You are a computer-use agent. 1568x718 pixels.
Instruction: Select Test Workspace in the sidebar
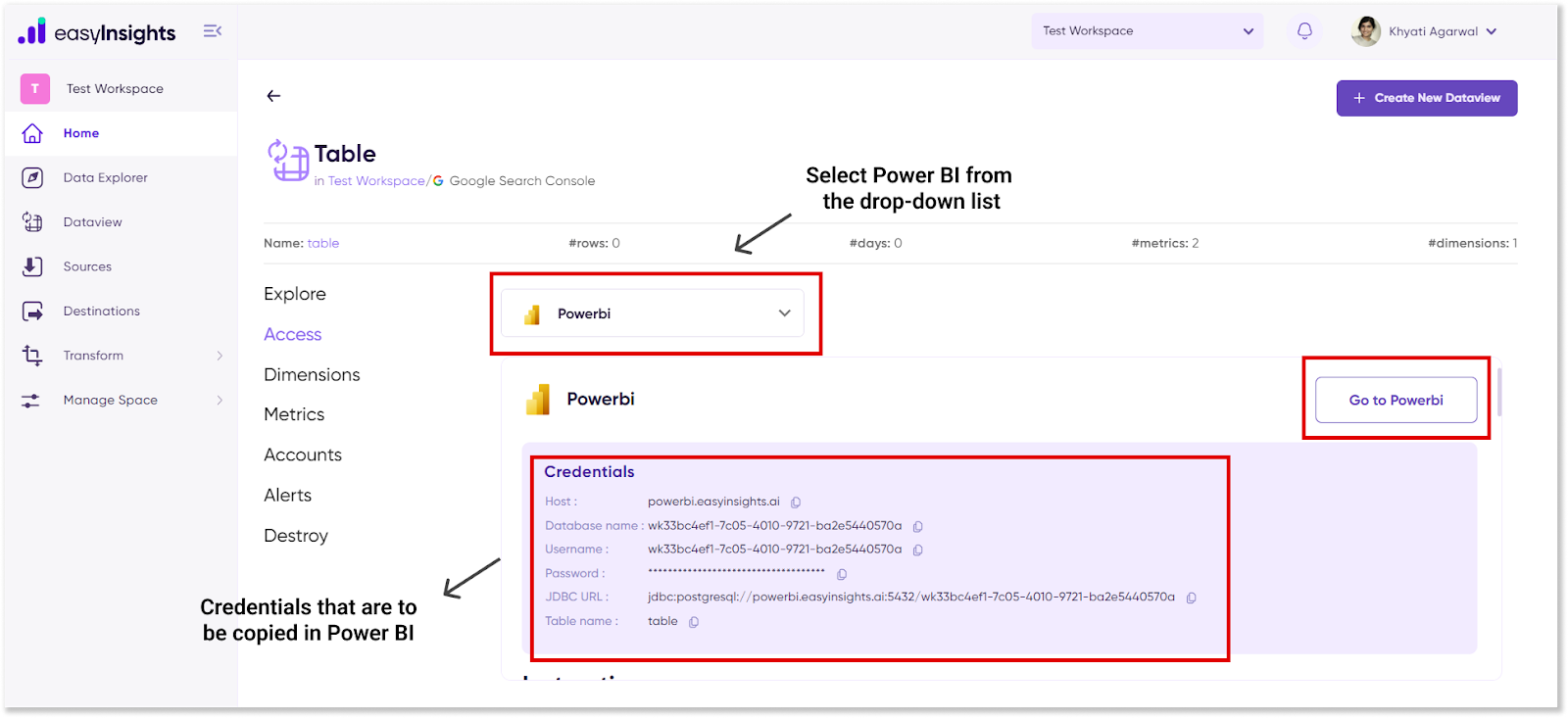[115, 88]
